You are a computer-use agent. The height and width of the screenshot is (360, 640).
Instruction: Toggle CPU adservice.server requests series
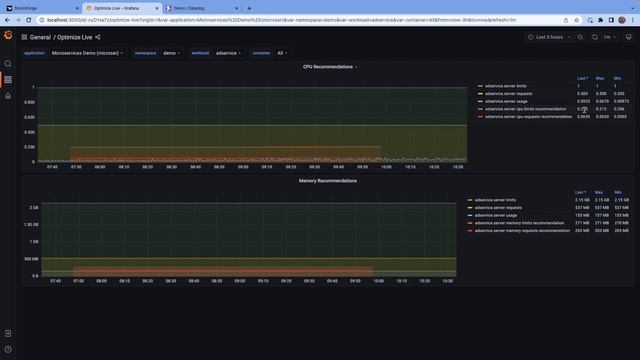[x=508, y=94]
